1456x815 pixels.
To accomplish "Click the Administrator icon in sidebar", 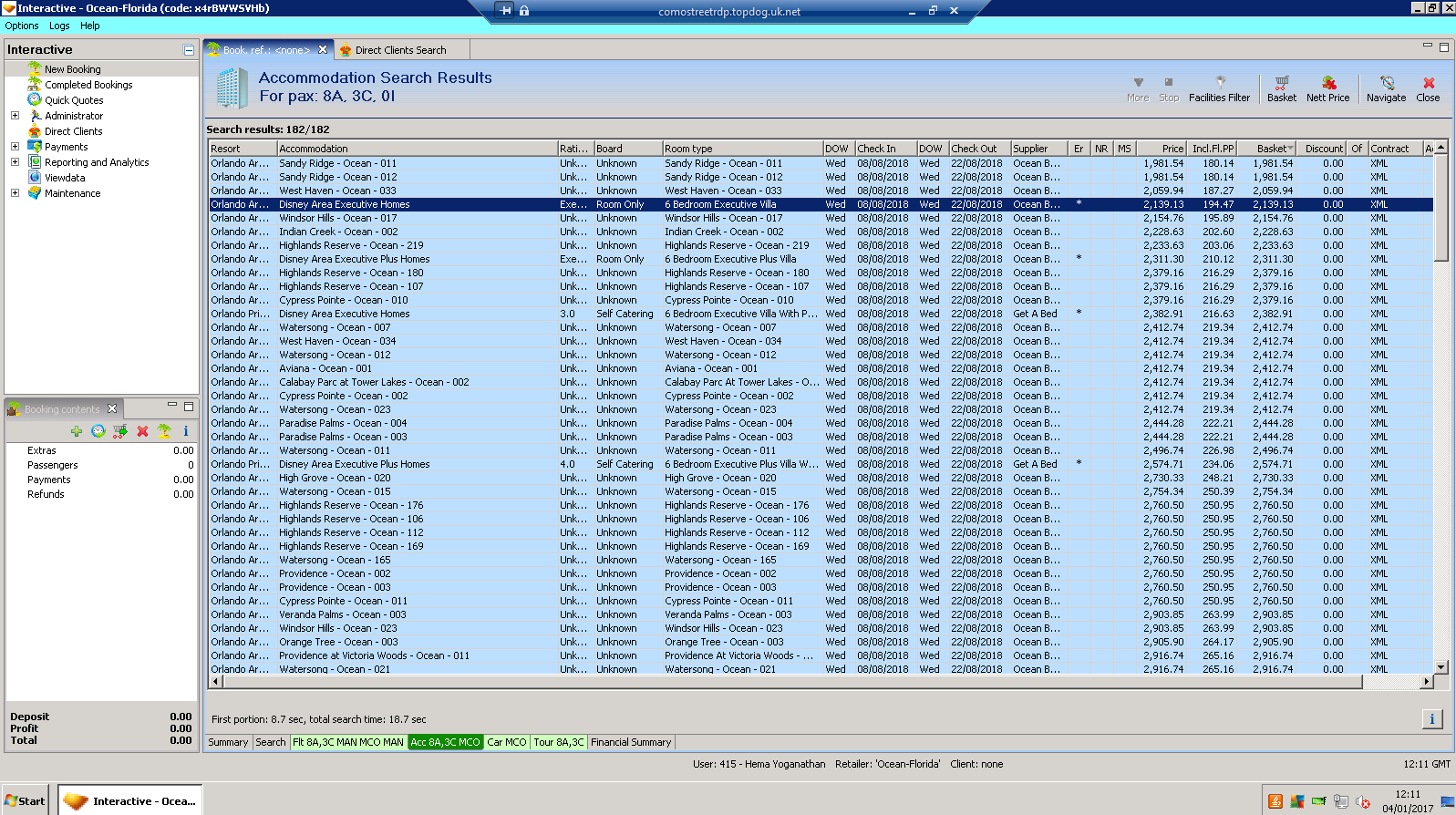I will point(35,115).
